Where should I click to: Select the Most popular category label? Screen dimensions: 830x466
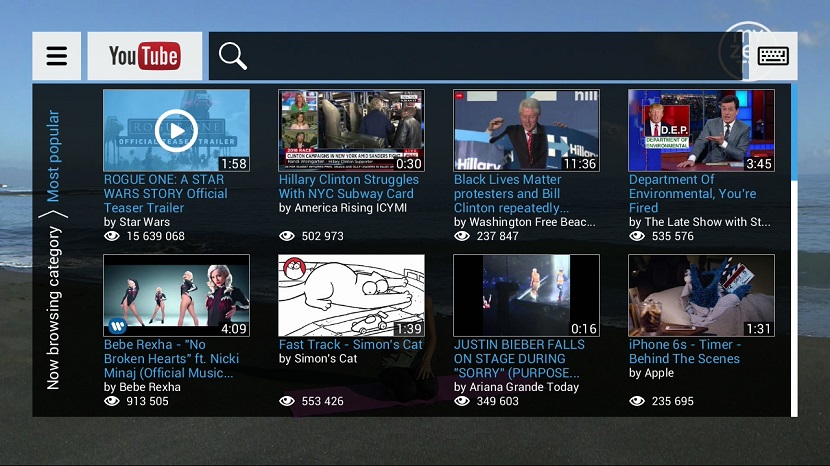(54, 156)
